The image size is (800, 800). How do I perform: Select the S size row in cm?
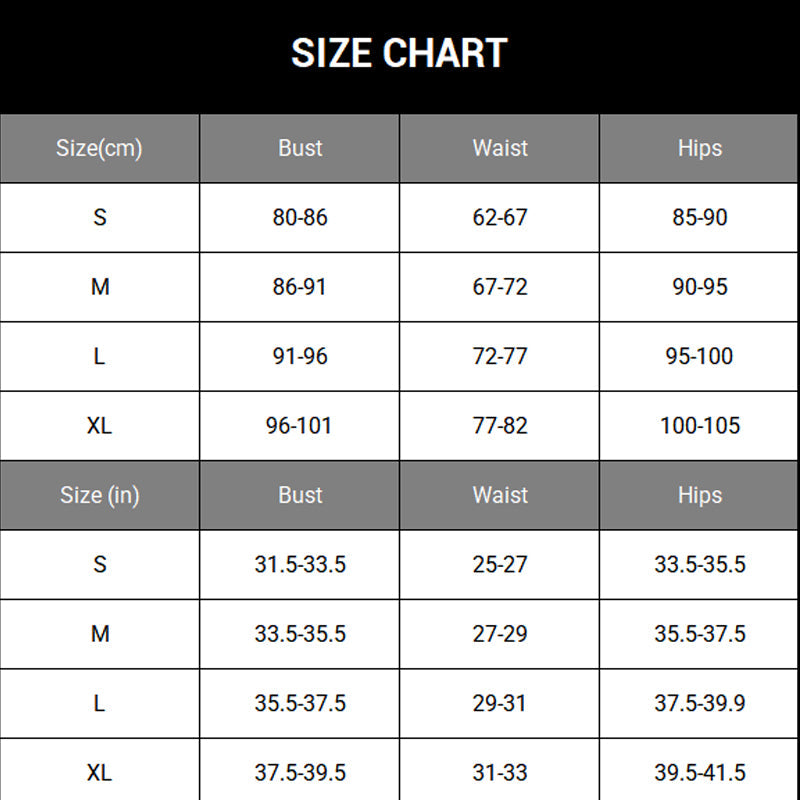(399, 218)
